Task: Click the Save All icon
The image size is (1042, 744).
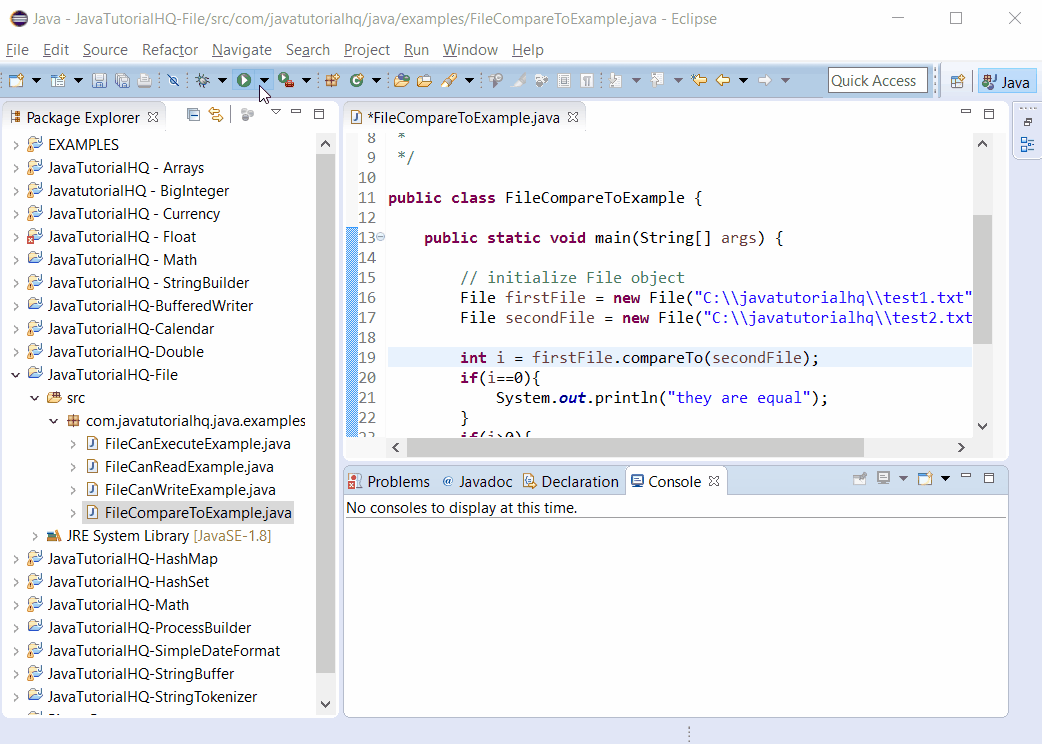Action: (x=120, y=80)
